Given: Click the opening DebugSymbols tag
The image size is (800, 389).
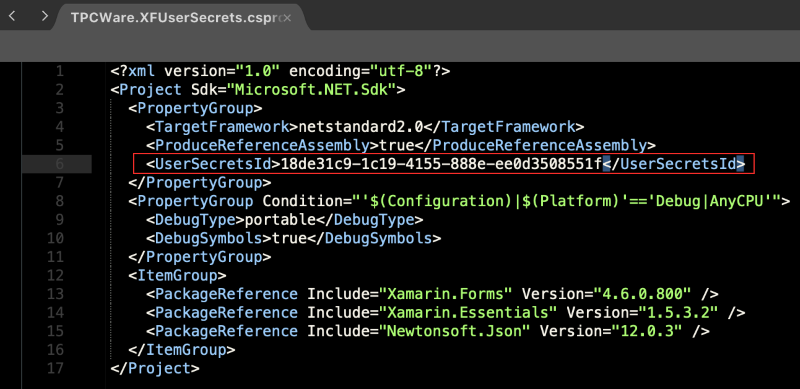Looking at the screenshot, I should point(209,238).
